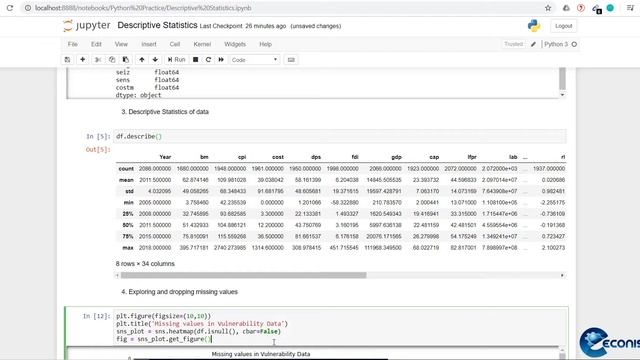Copy the selected cells with the toolbar icon
Screen dimensions: 640x360
112,60
